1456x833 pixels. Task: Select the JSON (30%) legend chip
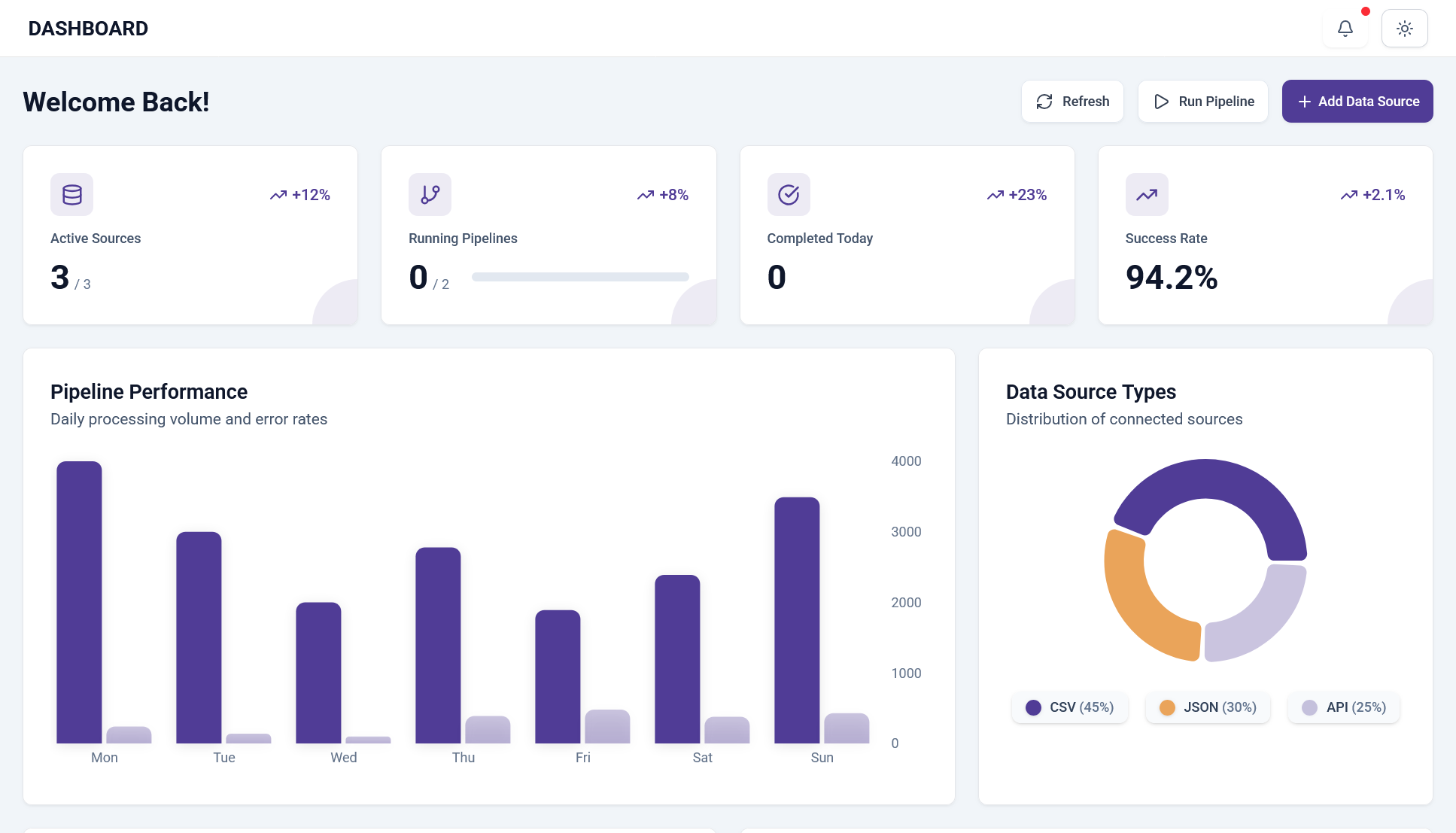click(x=1208, y=707)
